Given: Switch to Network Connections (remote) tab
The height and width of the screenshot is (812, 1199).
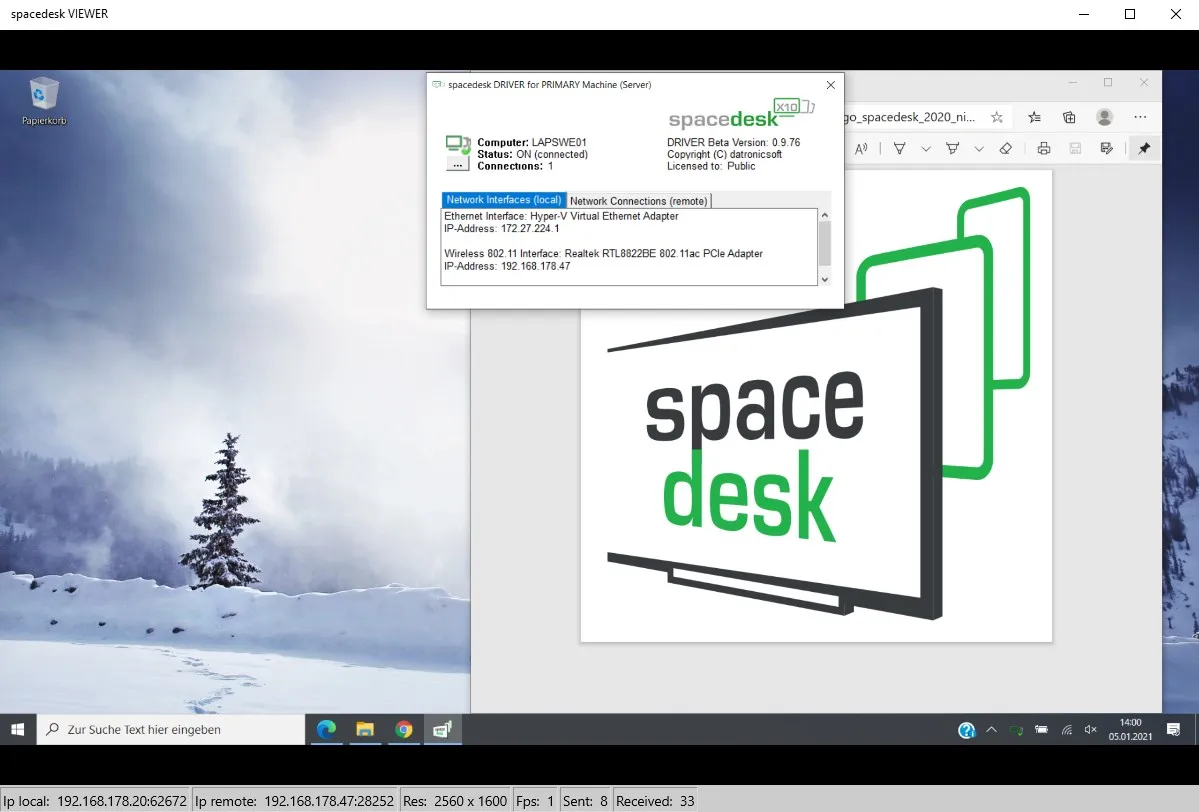Looking at the screenshot, I should [x=638, y=200].
